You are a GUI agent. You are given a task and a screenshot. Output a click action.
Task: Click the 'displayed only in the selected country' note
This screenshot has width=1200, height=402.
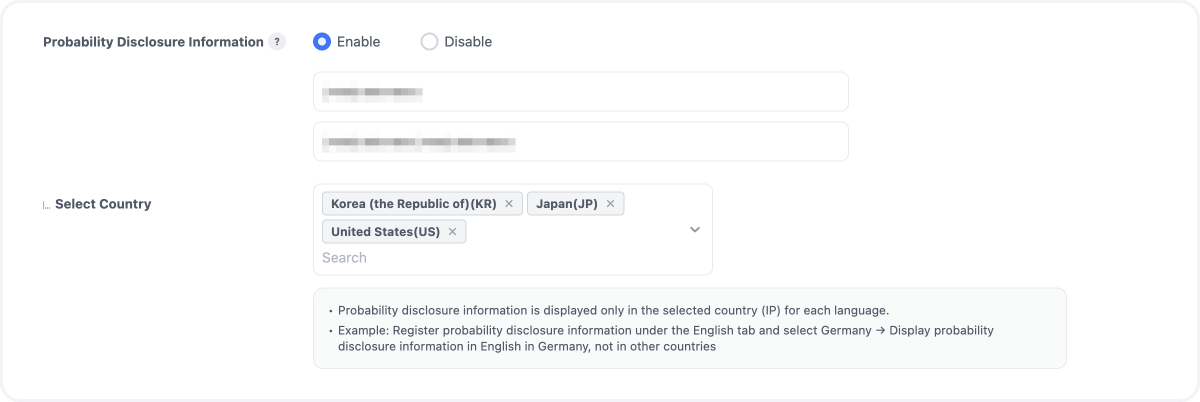[613, 310]
